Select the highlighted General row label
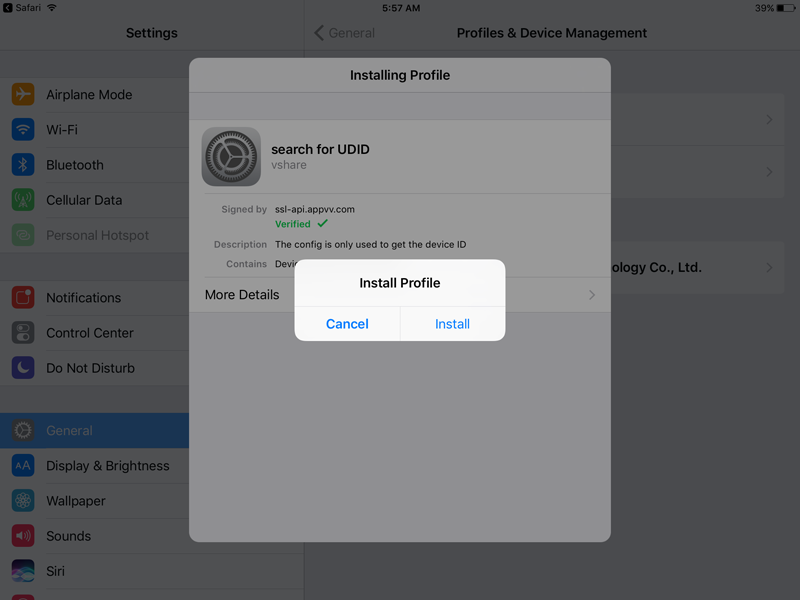 (x=69, y=431)
